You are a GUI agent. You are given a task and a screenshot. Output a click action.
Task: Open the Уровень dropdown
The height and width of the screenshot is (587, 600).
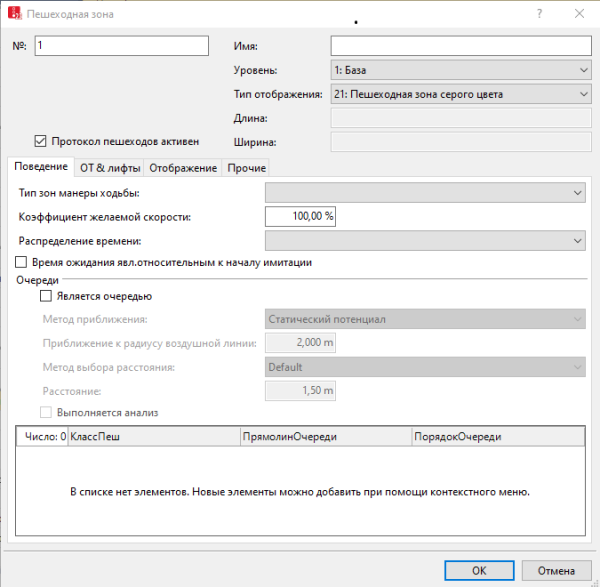point(460,71)
